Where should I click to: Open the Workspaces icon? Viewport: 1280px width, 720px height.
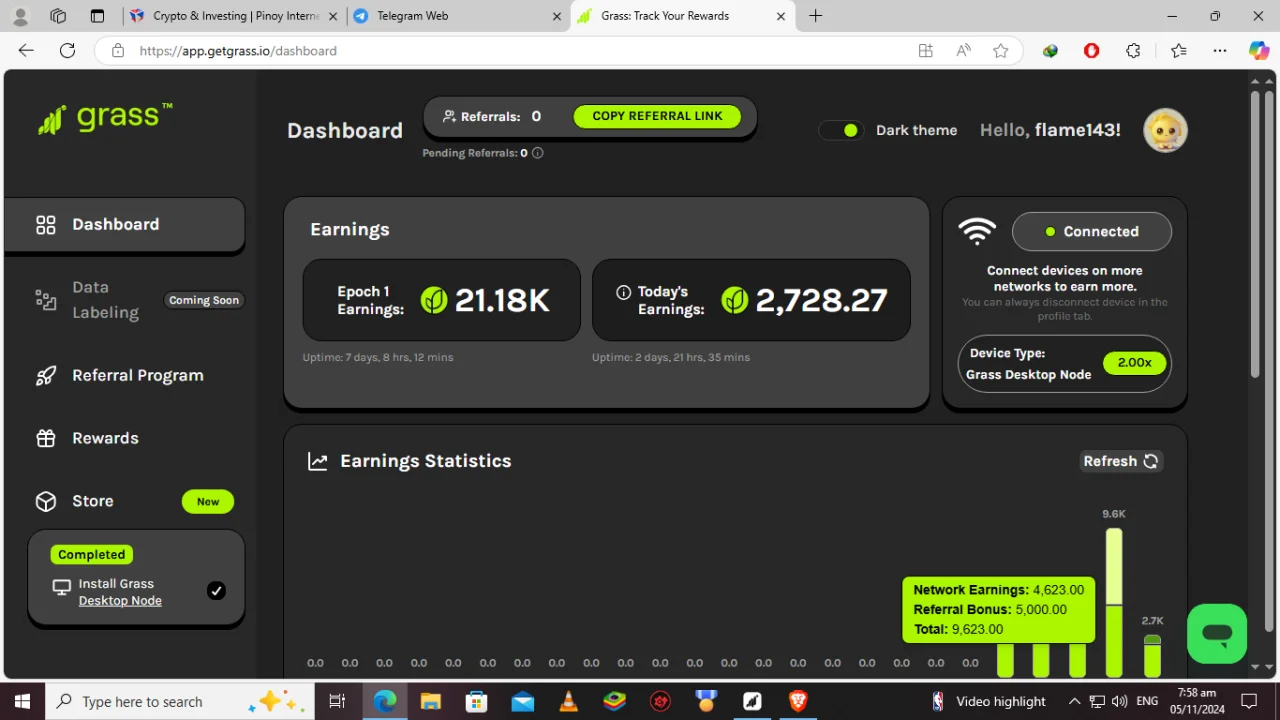(58, 16)
